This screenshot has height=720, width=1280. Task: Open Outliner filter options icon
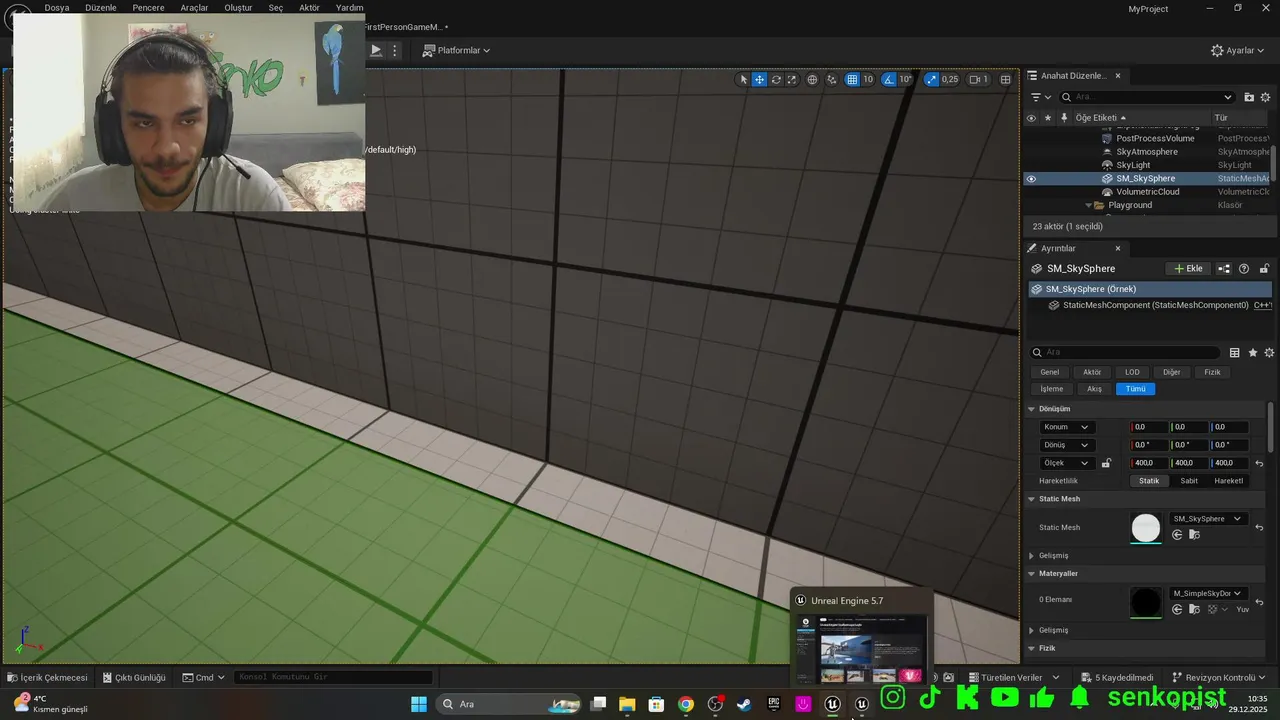1040,97
